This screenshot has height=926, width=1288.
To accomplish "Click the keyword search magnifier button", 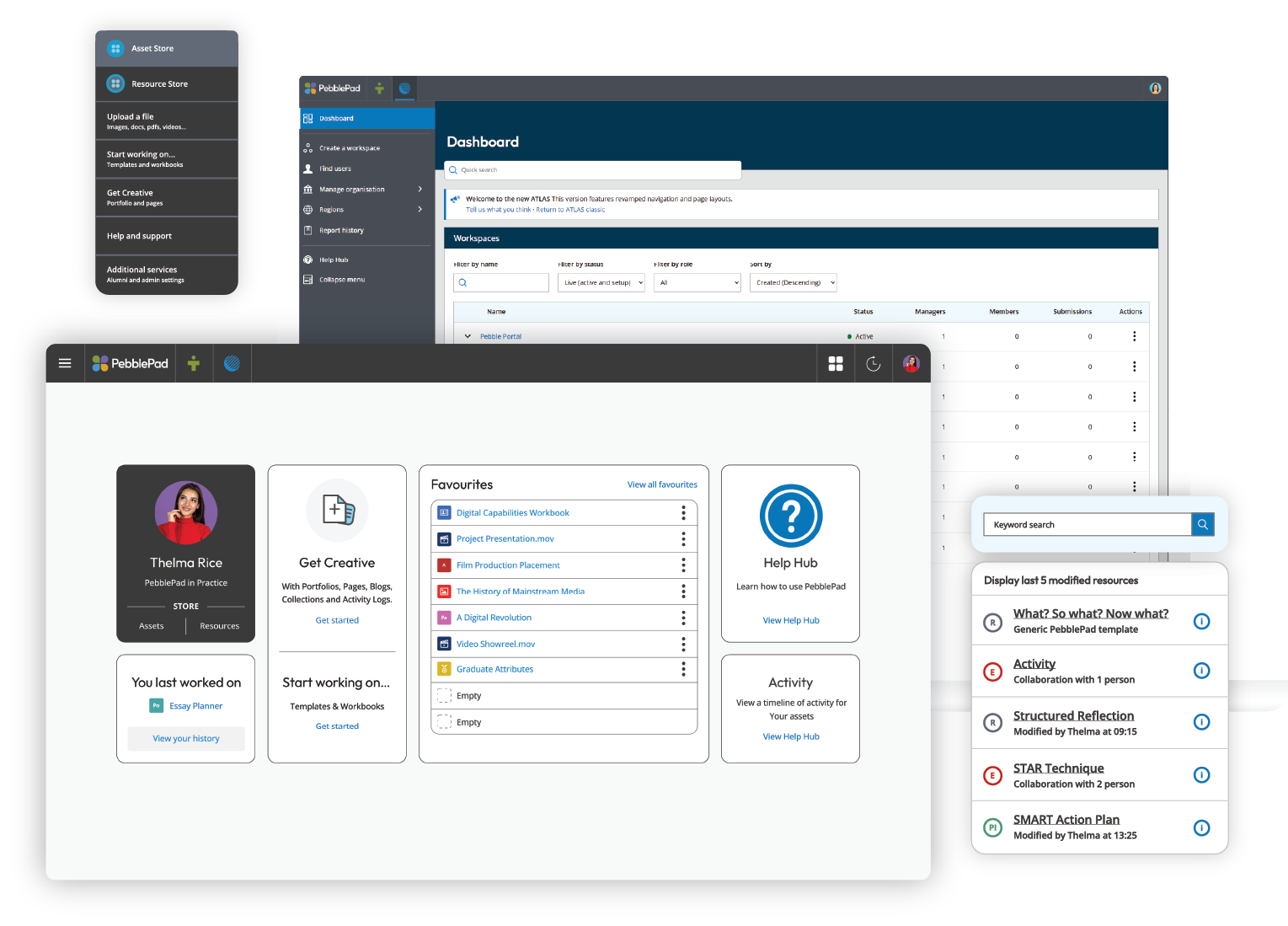I will coord(1202,524).
